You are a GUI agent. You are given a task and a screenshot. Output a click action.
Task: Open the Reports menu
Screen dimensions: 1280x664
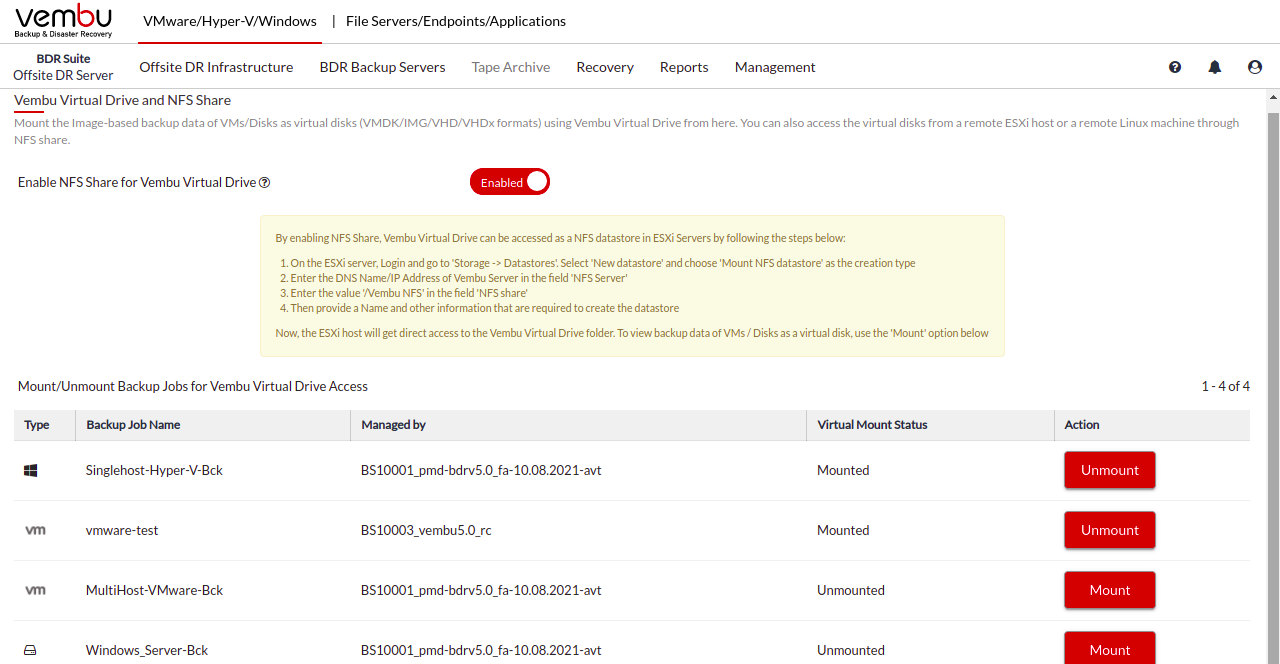pos(684,67)
